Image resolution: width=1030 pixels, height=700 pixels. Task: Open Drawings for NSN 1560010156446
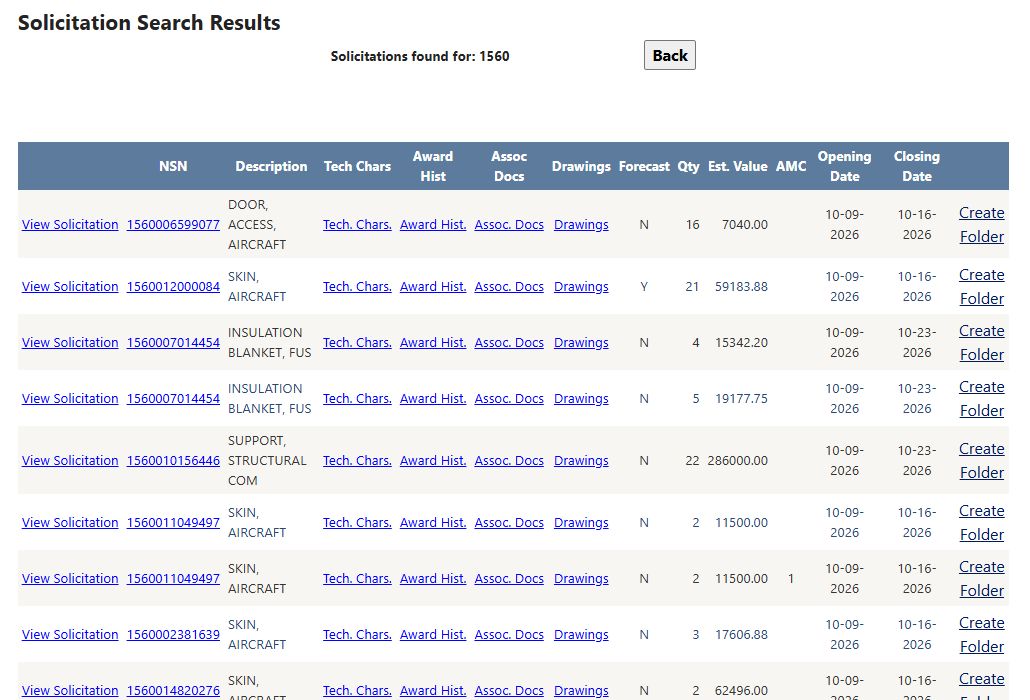(581, 461)
